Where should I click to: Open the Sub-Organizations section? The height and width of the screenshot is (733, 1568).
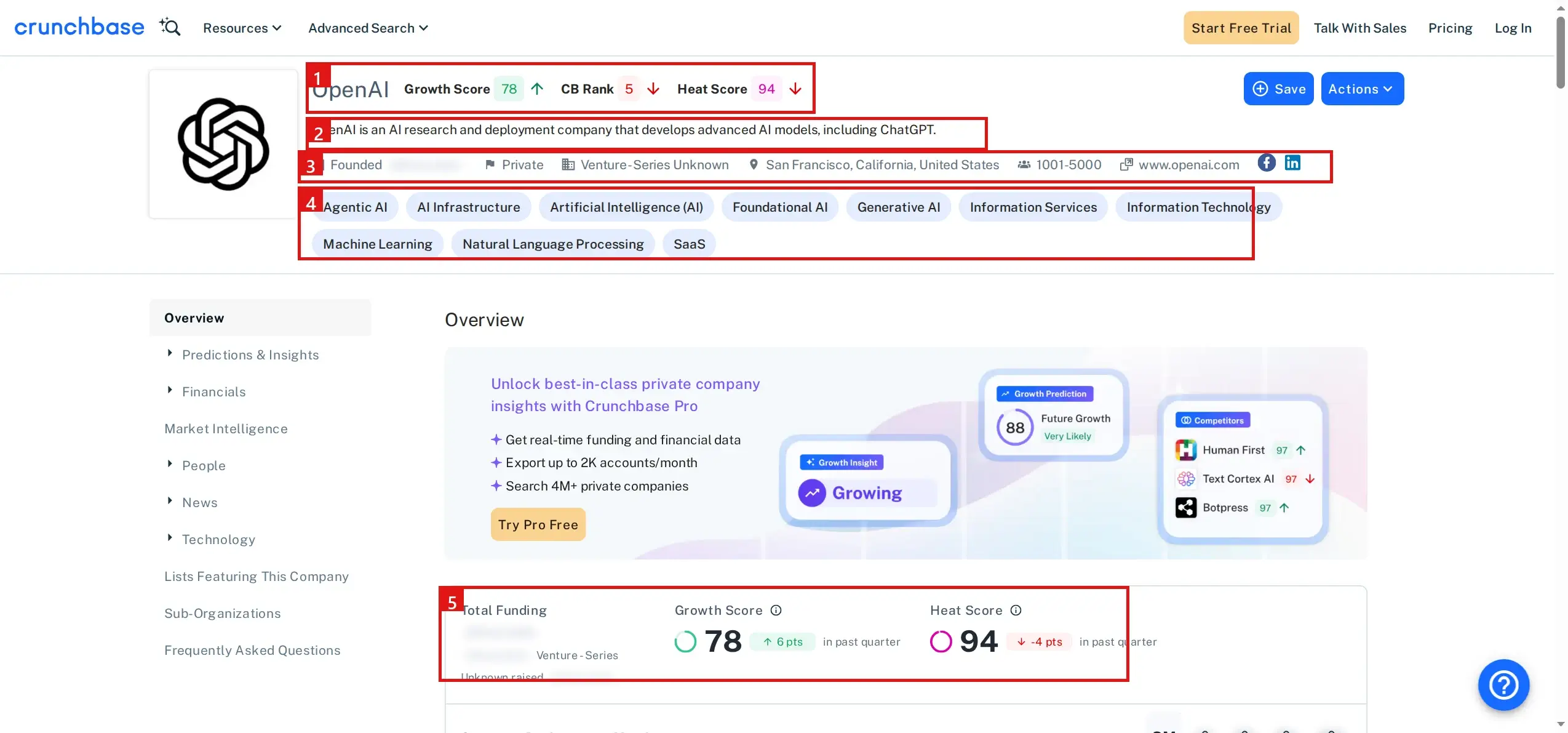tap(222, 614)
